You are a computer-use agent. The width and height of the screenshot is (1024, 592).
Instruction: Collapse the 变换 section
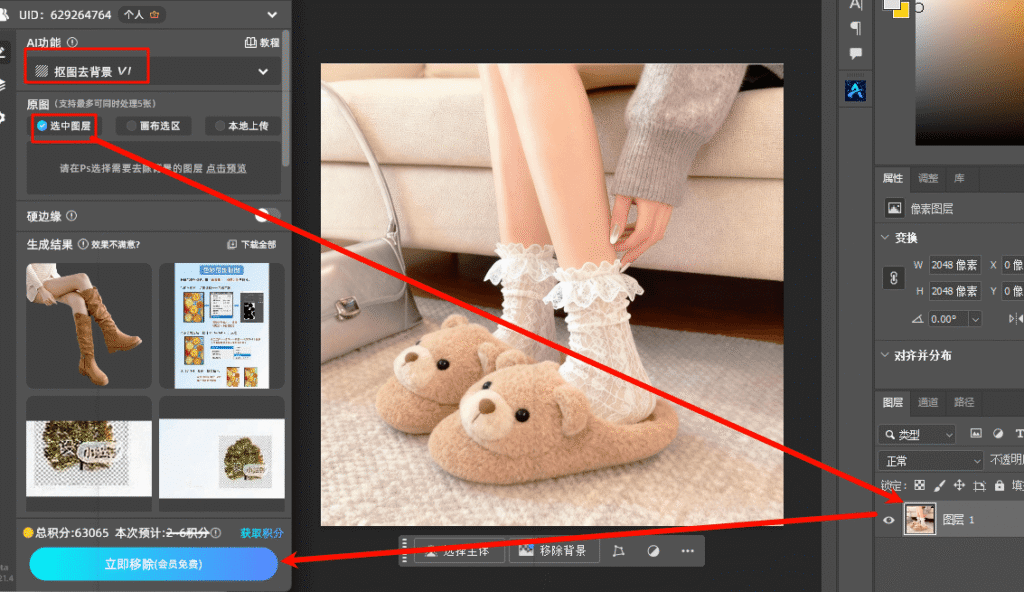(x=885, y=237)
